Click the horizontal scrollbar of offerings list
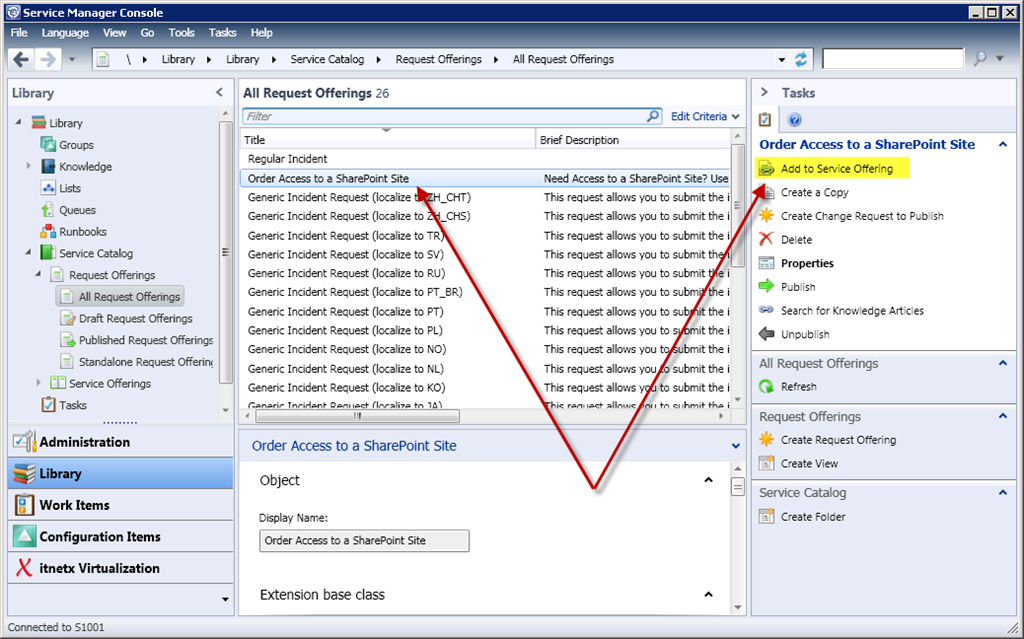Image resolution: width=1024 pixels, height=639 pixels. (356, 416)
